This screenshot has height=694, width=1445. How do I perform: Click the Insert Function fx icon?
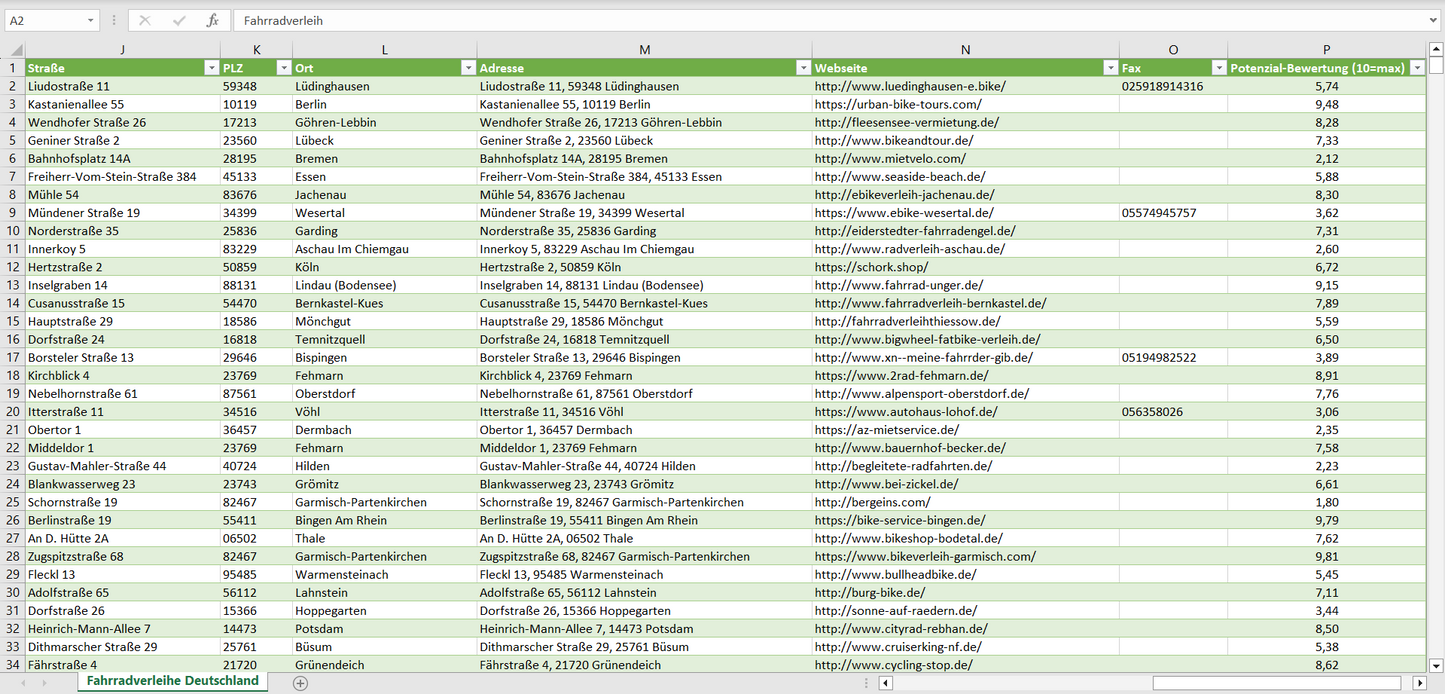[212, 20]
